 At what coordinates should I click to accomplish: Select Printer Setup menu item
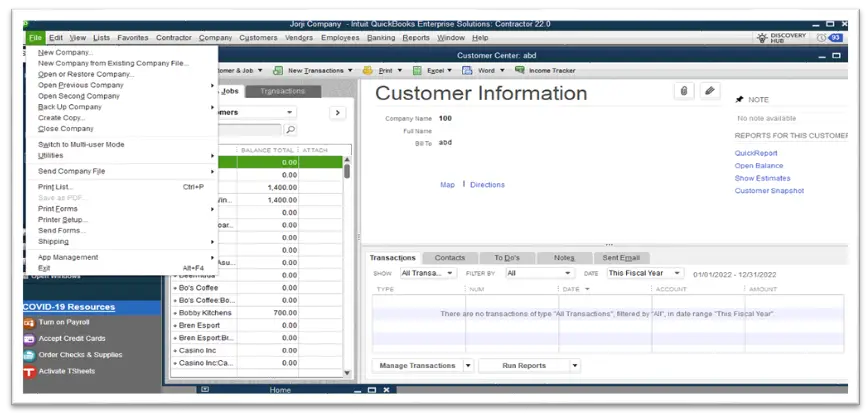coord(63,219)
